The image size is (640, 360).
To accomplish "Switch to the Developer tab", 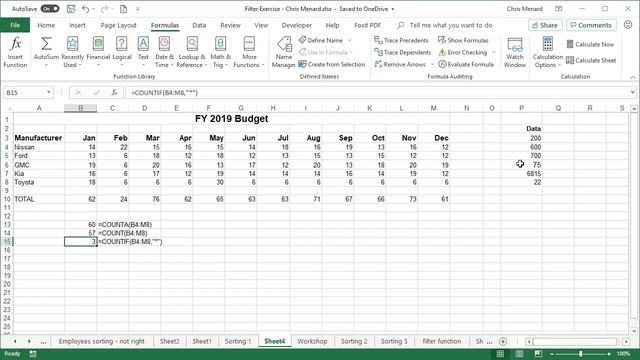I will point(296,25).
